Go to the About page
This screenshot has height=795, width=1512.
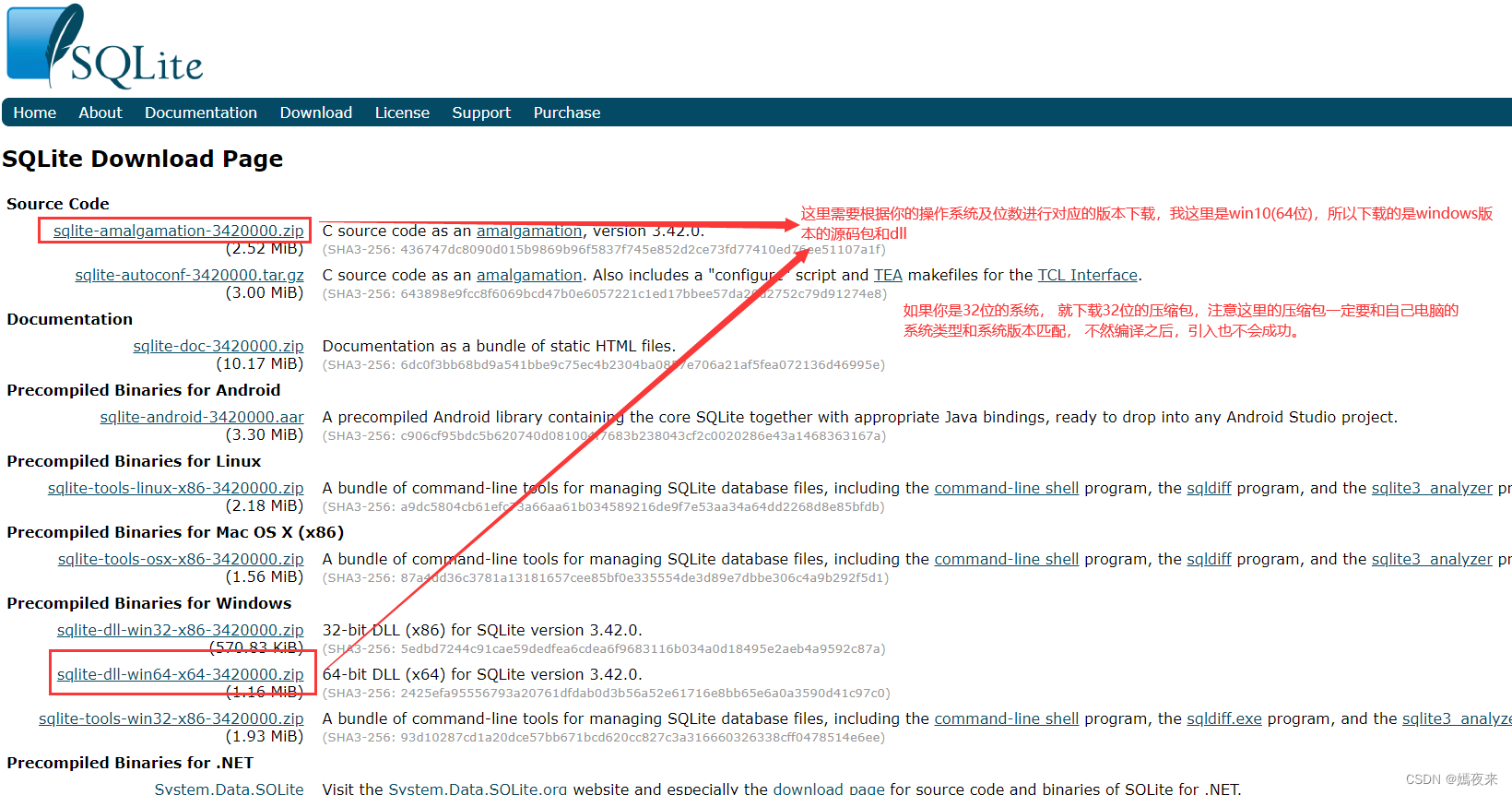tap(100, 113)
